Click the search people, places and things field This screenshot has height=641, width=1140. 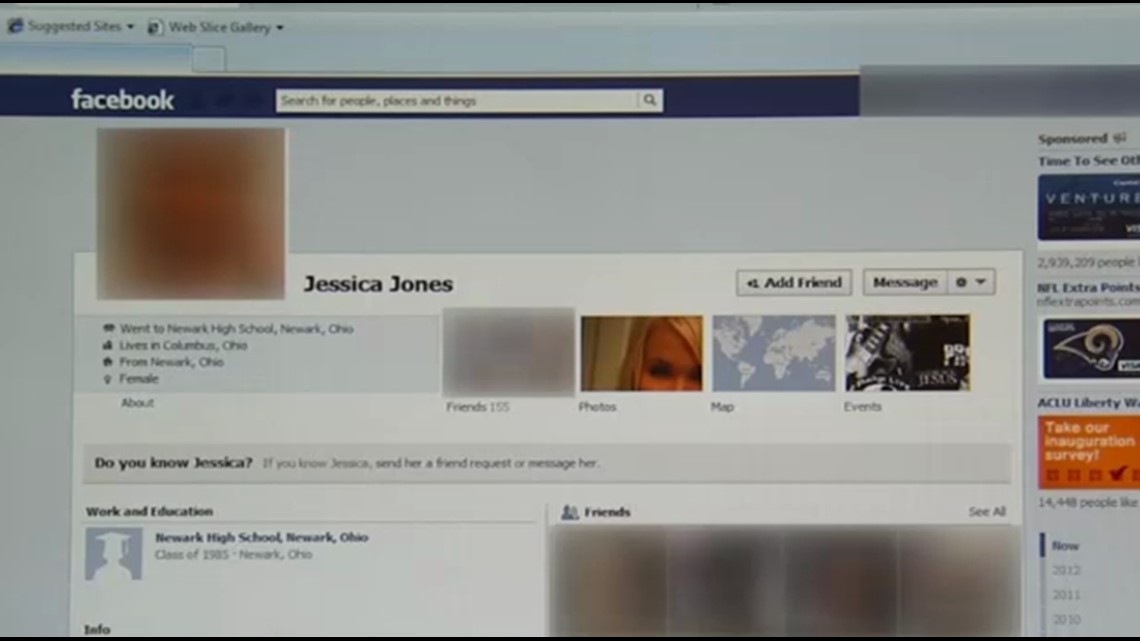pos(450,100)
